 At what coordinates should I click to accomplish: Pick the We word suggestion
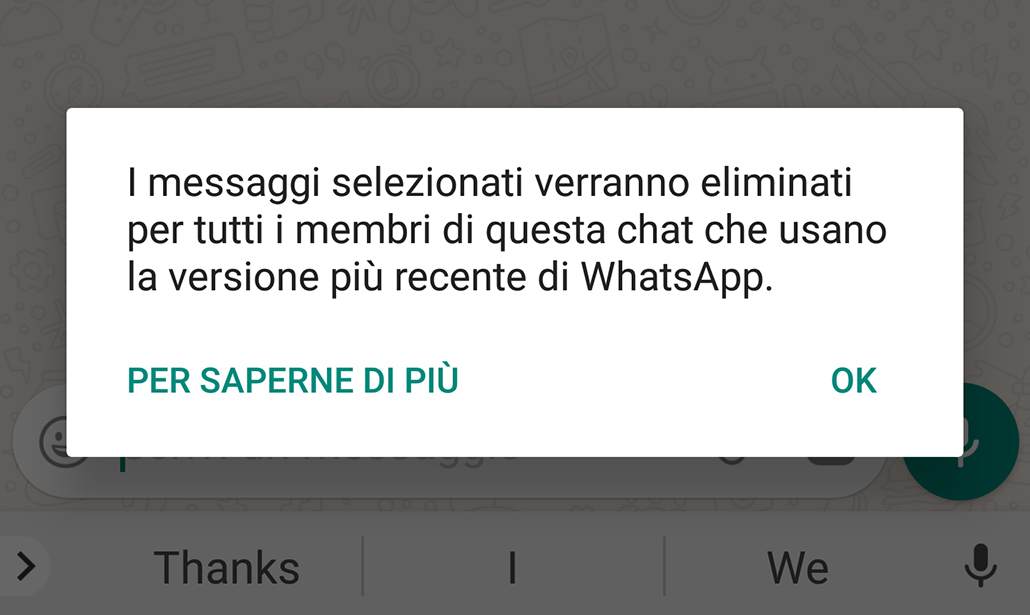(x=797, y=568)
